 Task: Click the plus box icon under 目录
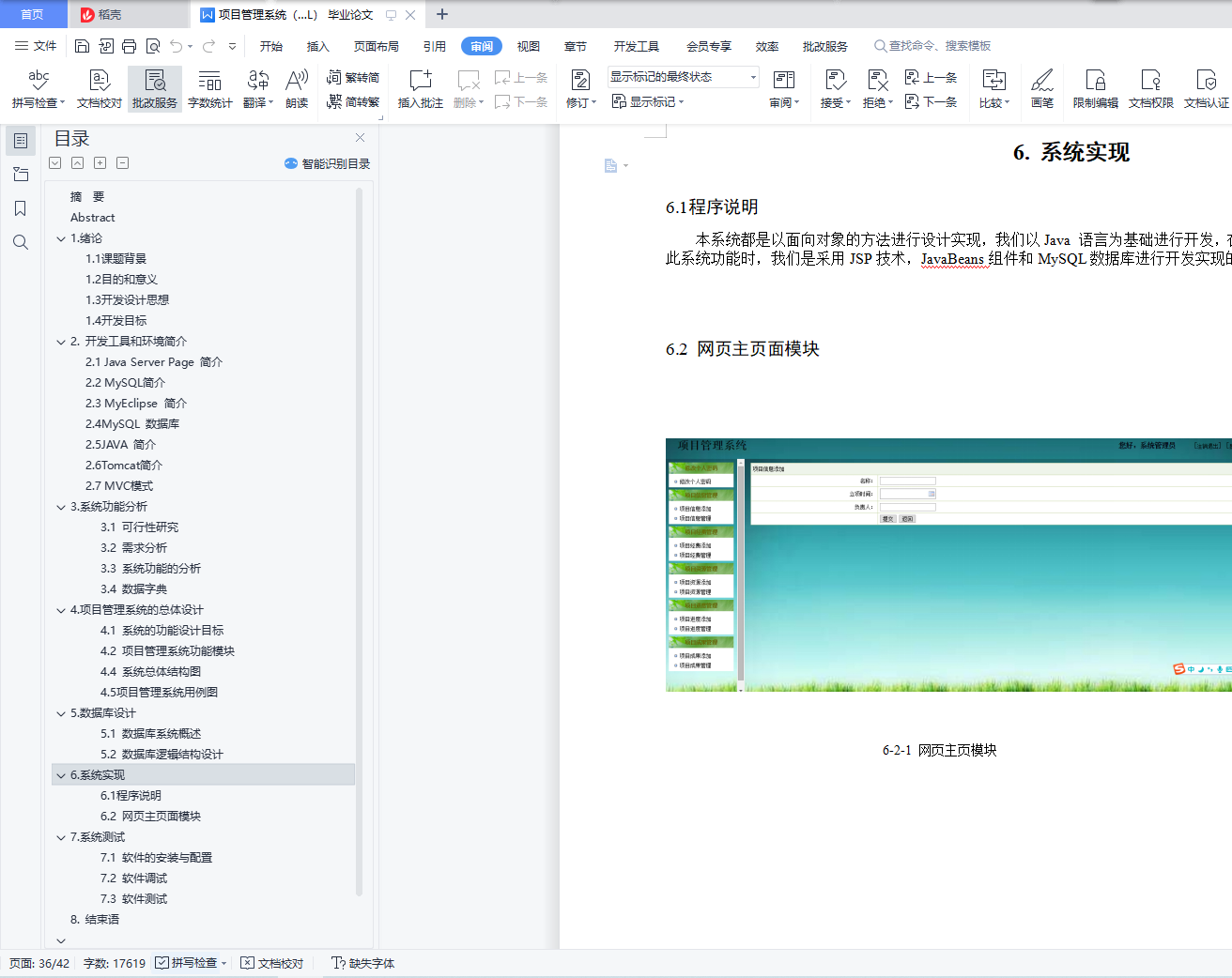click(x=100, y=163)
